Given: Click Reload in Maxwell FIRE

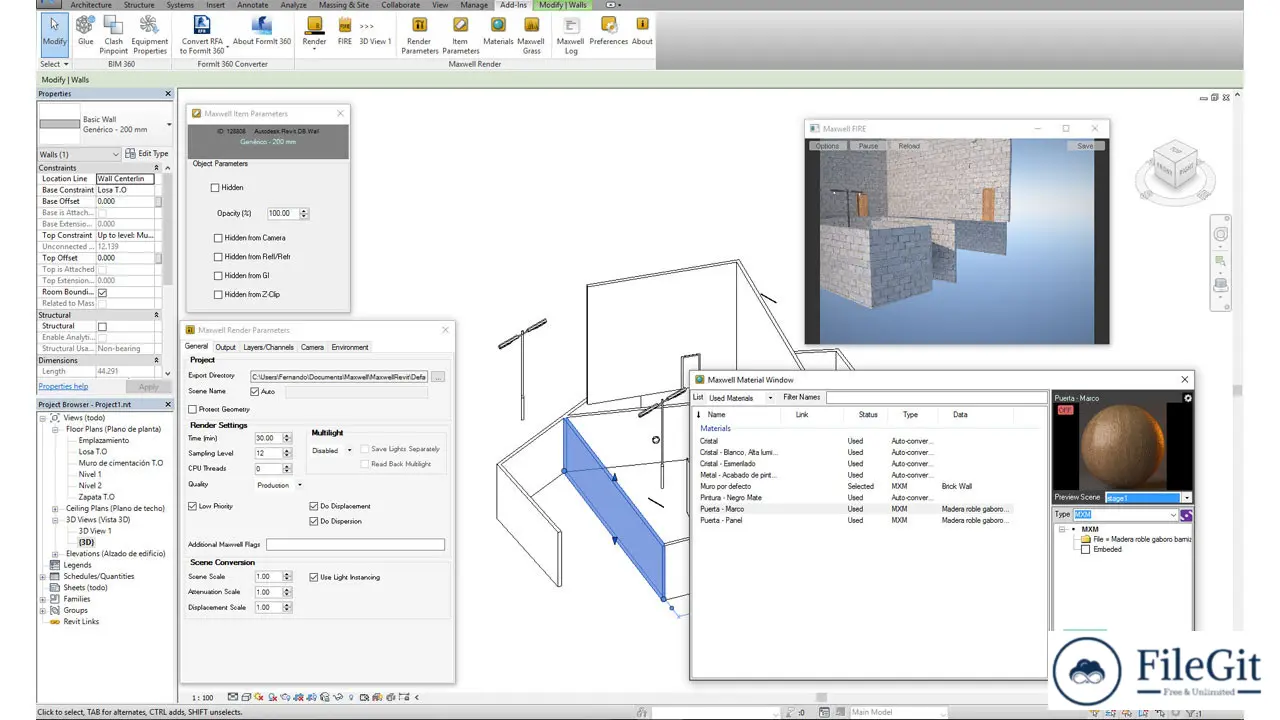Looking at the screenshot, I should pyautogui.click(x=909, y=146).
